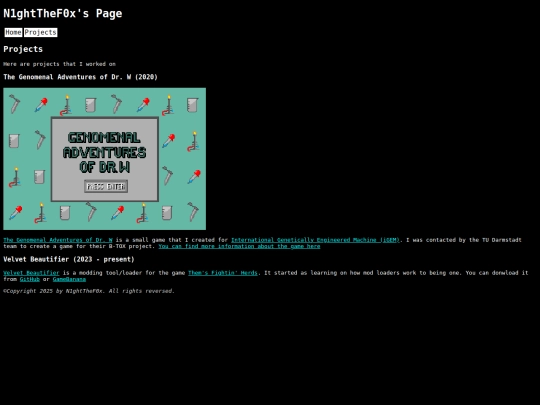Open International Genetically Engineered Machine (iGEM) link
This screenshot has width=540, height=405.
(x=315, y=240)
